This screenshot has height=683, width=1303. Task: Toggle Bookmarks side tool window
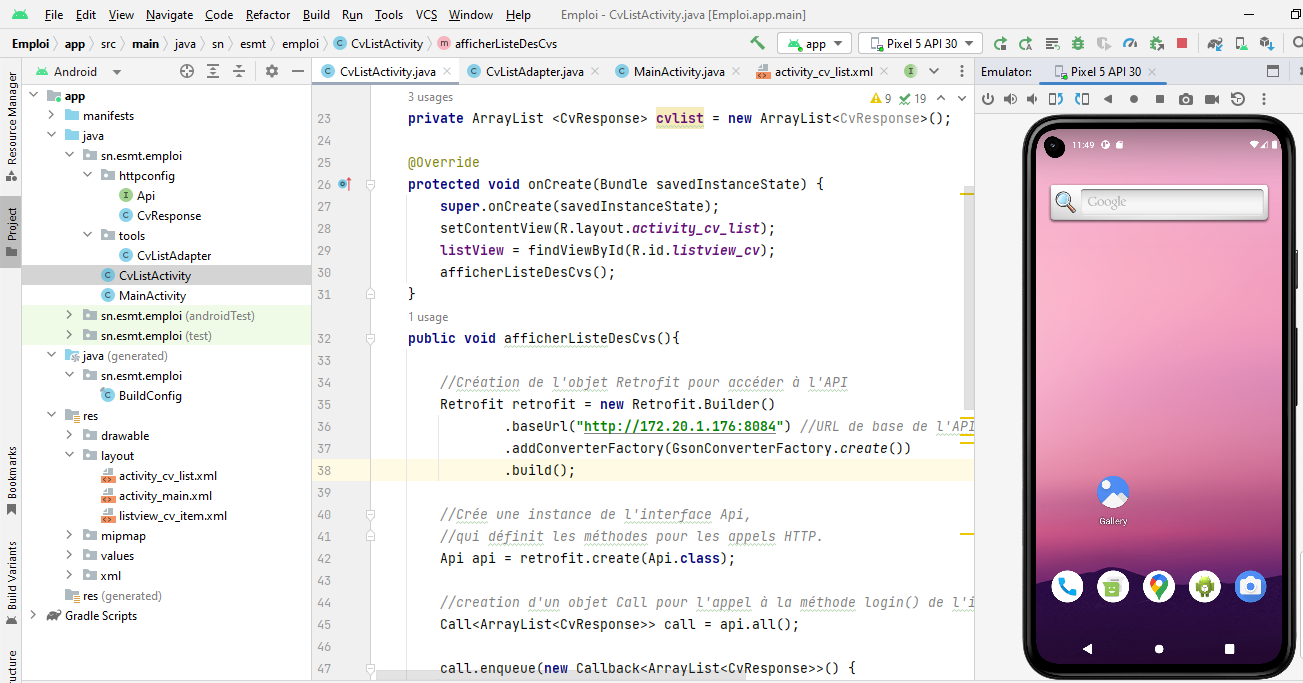click(11, 480)
